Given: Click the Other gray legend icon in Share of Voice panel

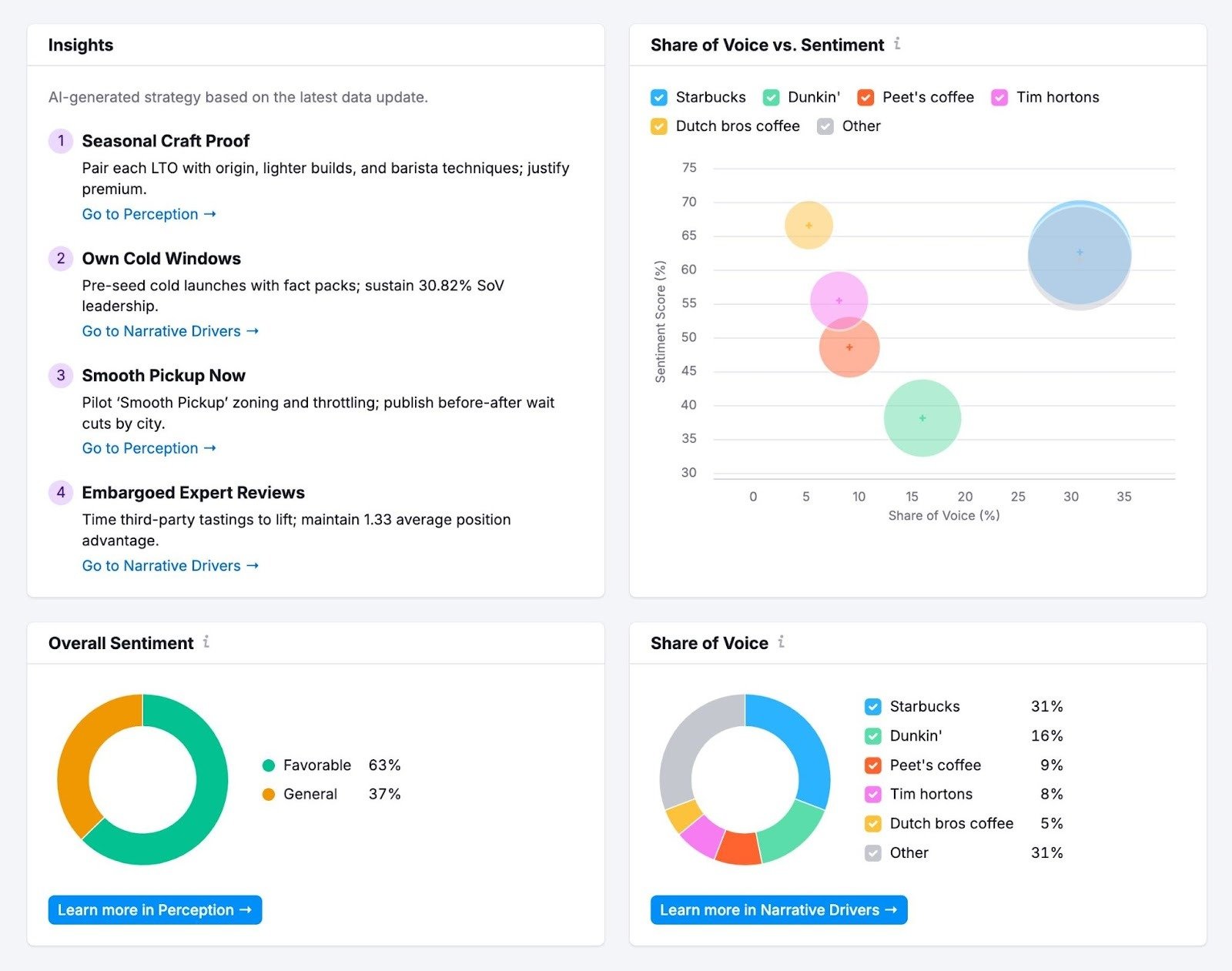Looking at the screenshot, I should pyautogui.click(x=872, y=852).
